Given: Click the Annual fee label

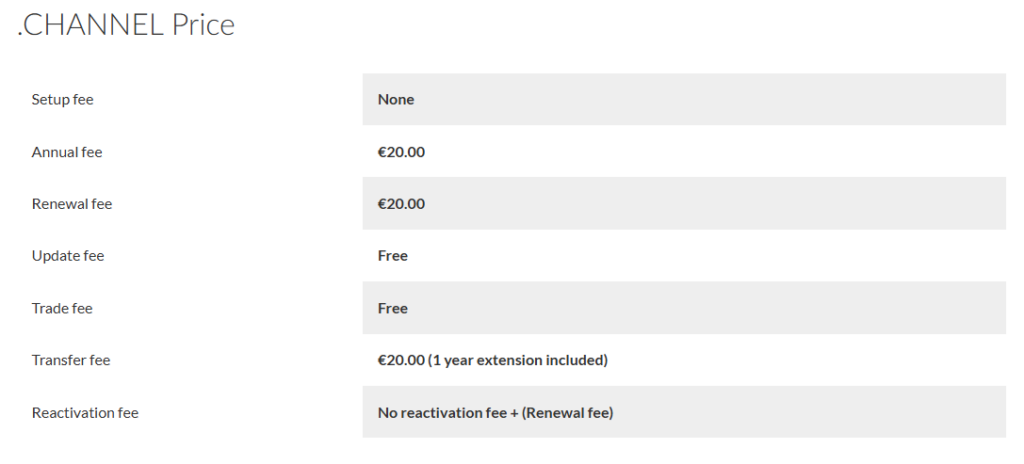Looking at the screenshot, I should tap(66, 152).
